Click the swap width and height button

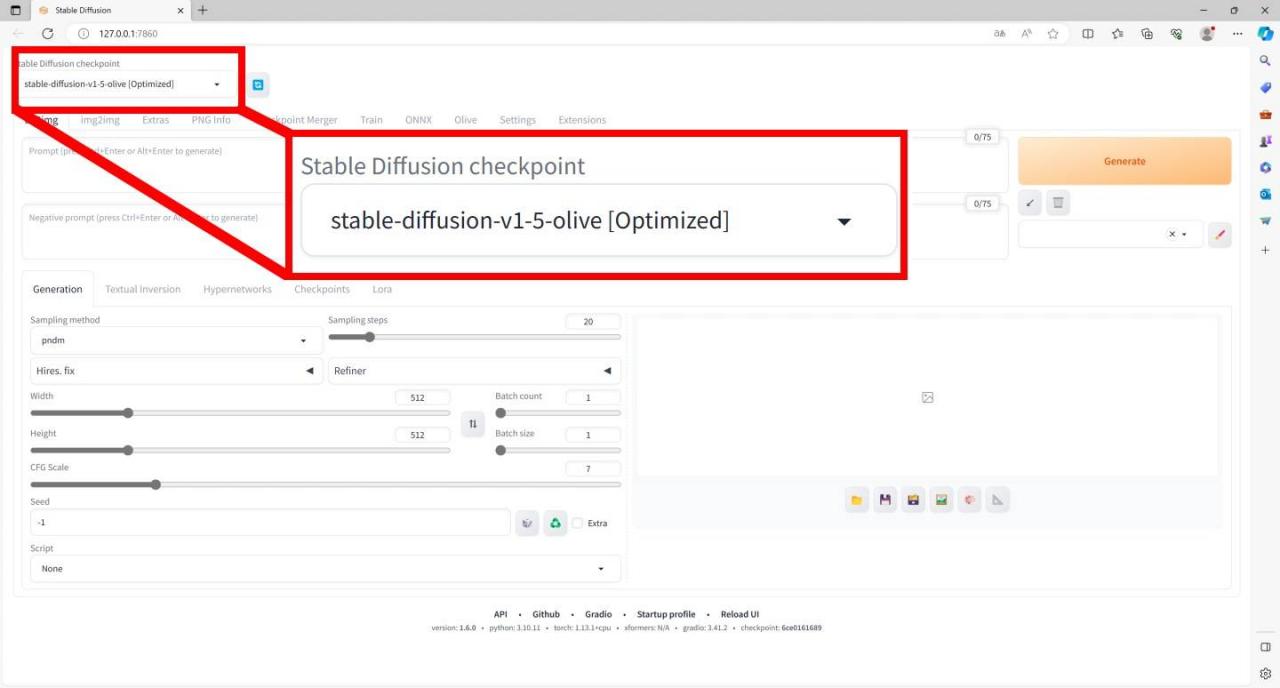(473, 424)
